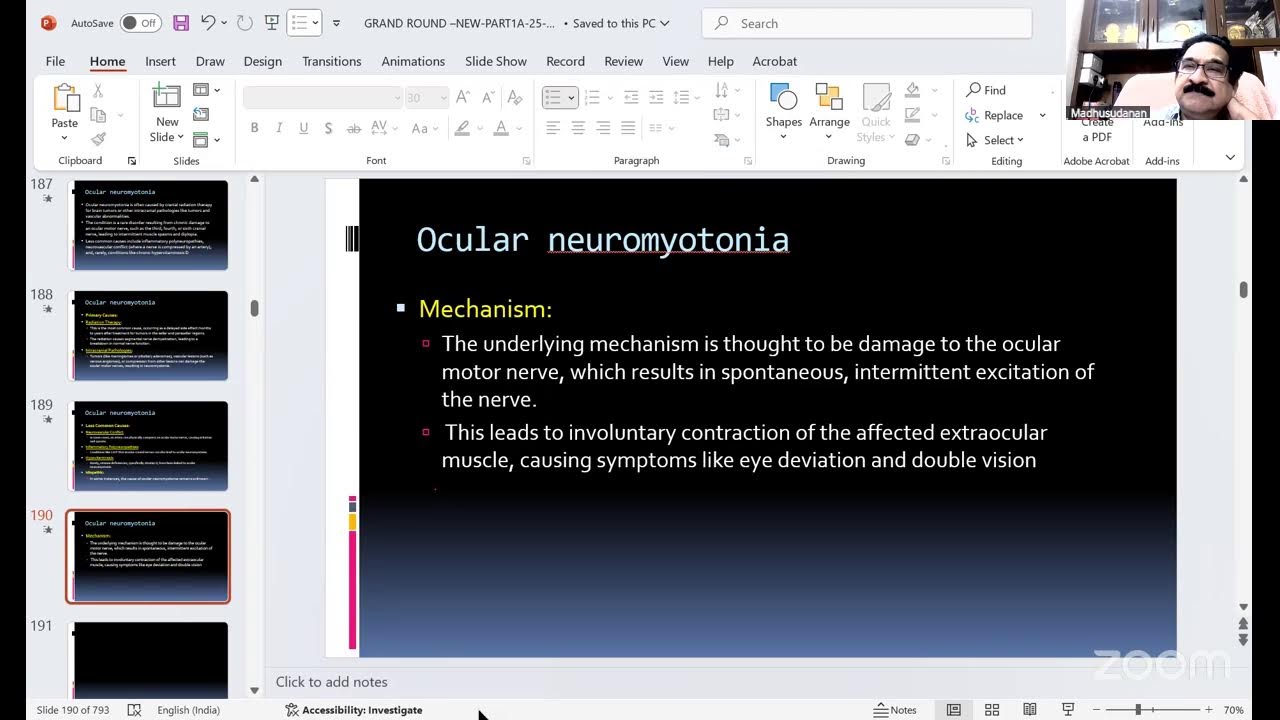Click the Reset slide icon

(201, 115)
